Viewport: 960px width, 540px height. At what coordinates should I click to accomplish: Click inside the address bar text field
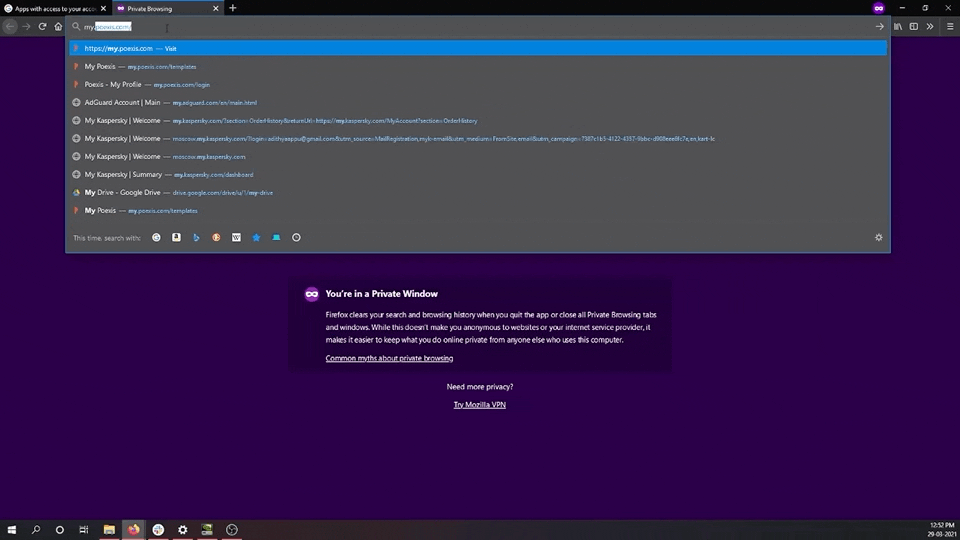tap(478, 27)
